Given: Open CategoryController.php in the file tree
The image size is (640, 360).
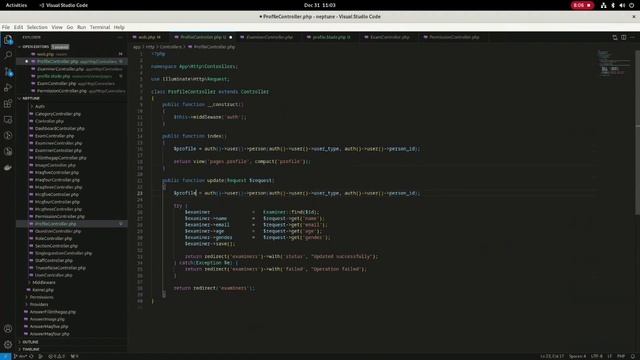Looking at the screenshot, I should (x=58, y=114).
